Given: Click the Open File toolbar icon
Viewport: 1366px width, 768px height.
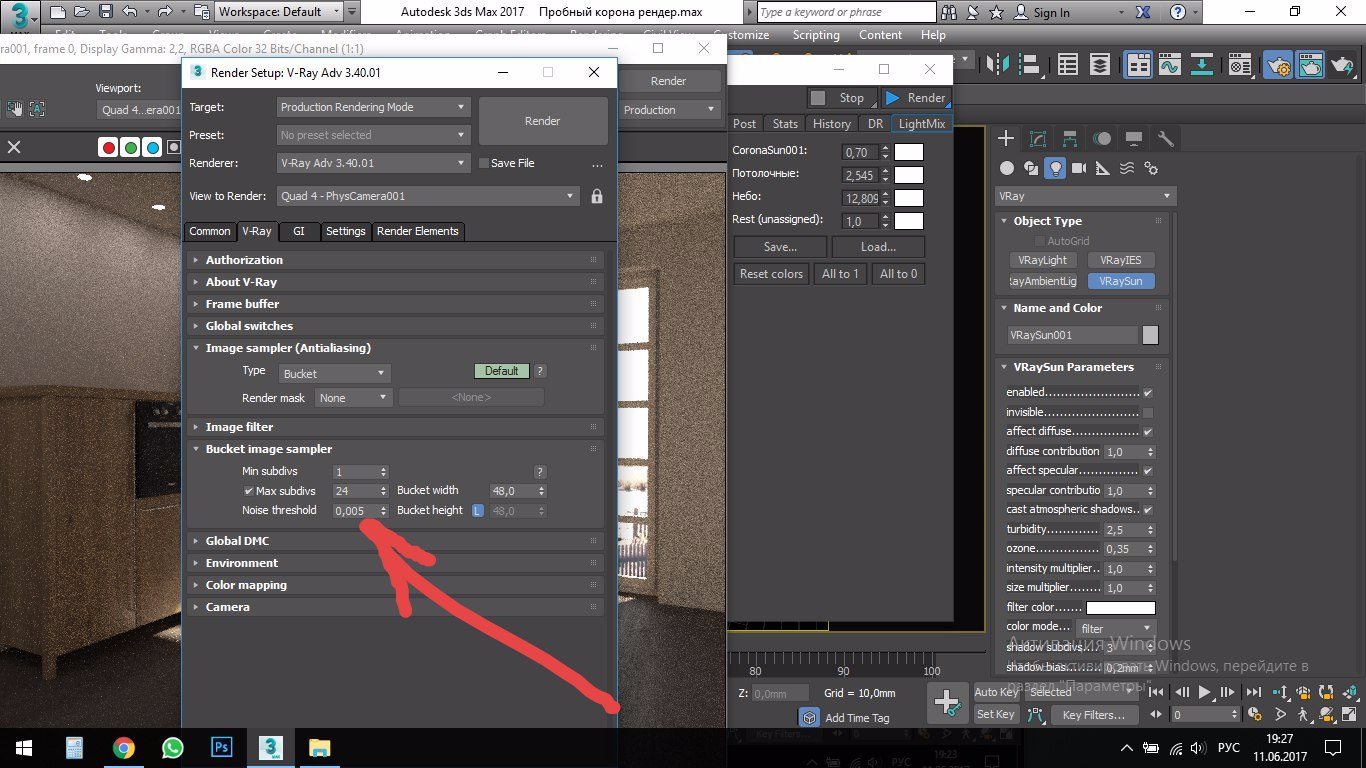Looking at the screenshot, I should [x=83, y=12].
